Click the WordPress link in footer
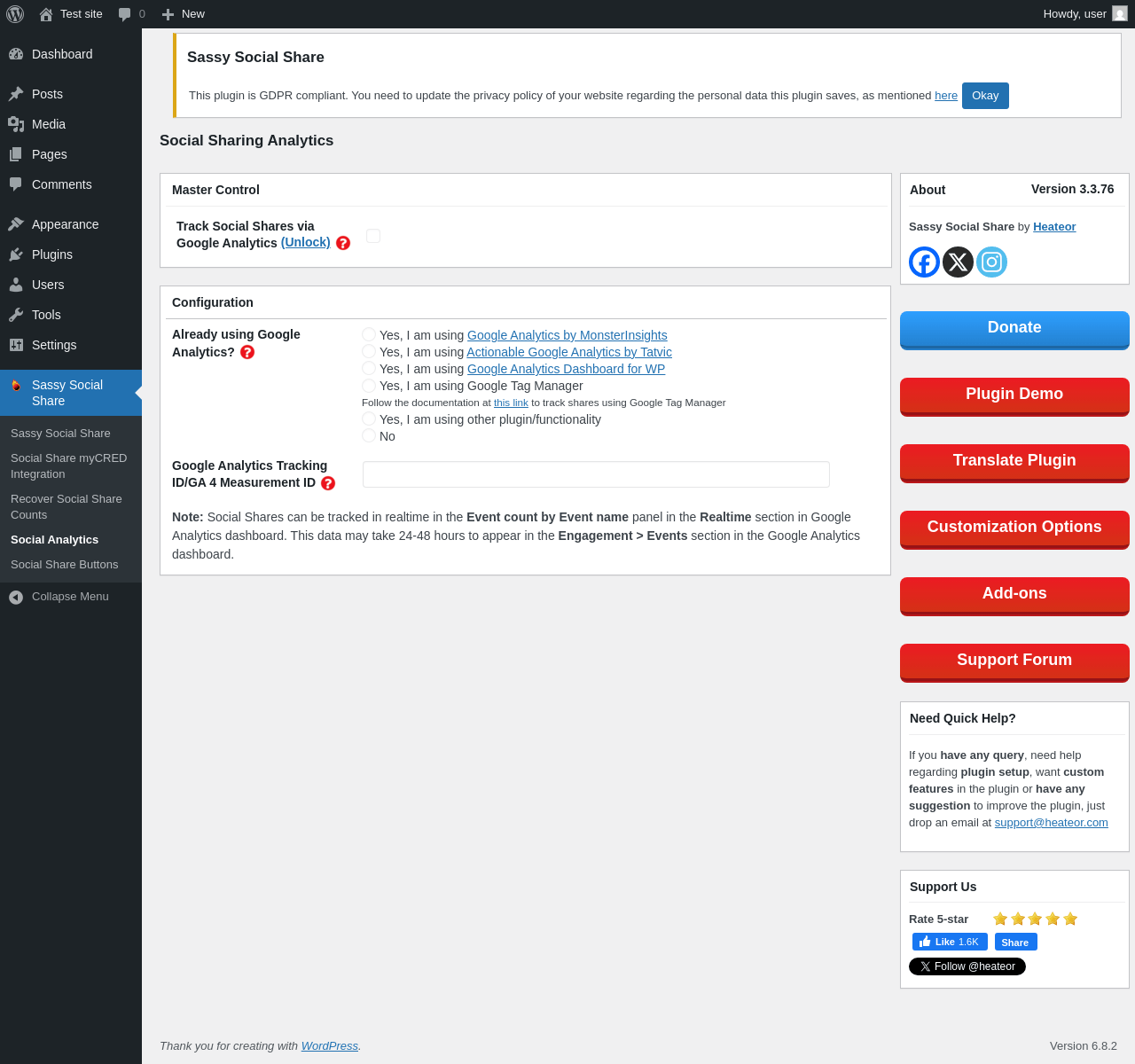Image resolution: width=1135 pixels, height=1064 pixels. pos(330,1046)
